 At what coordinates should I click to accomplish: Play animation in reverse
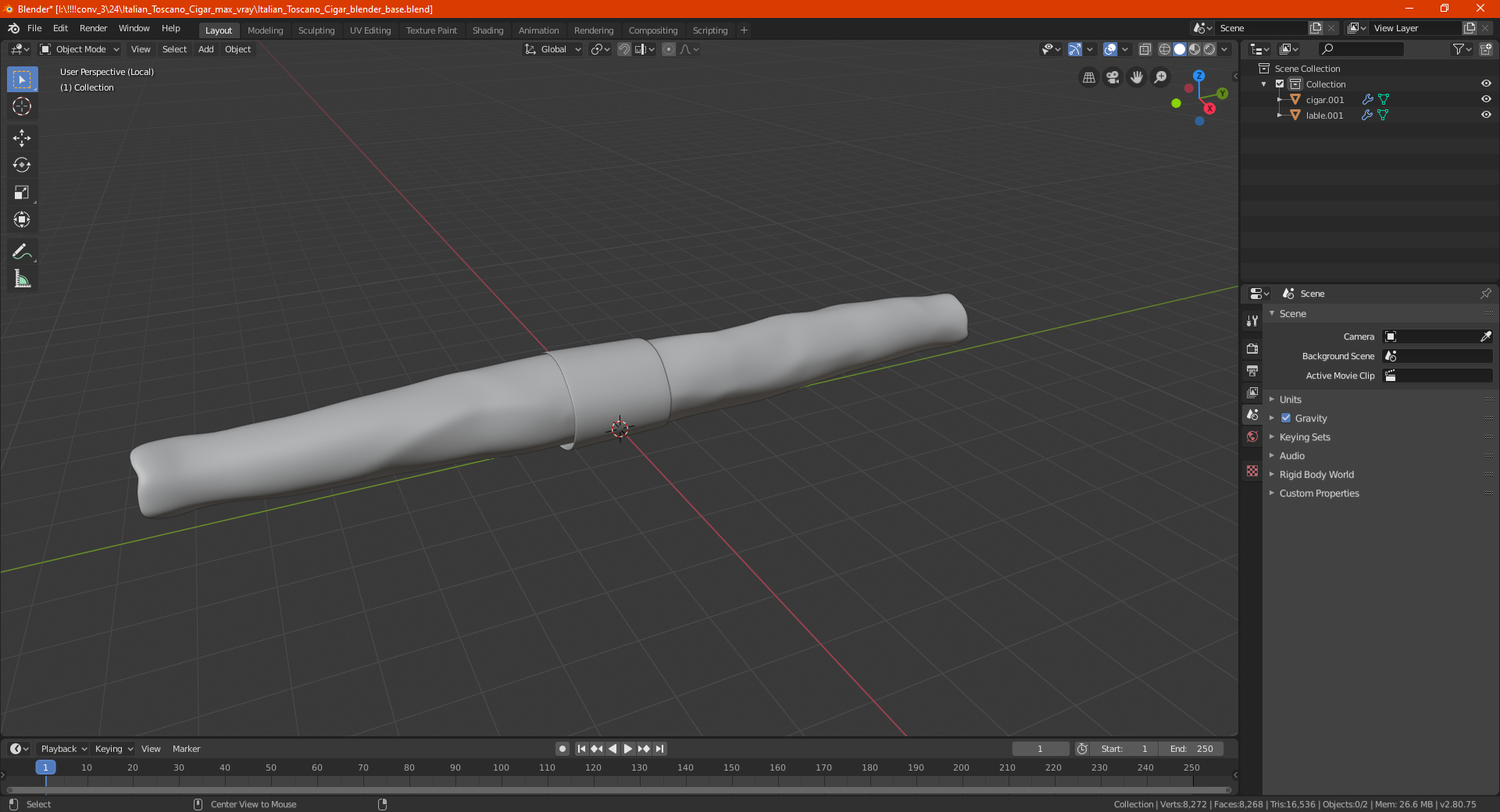[612, 749]
